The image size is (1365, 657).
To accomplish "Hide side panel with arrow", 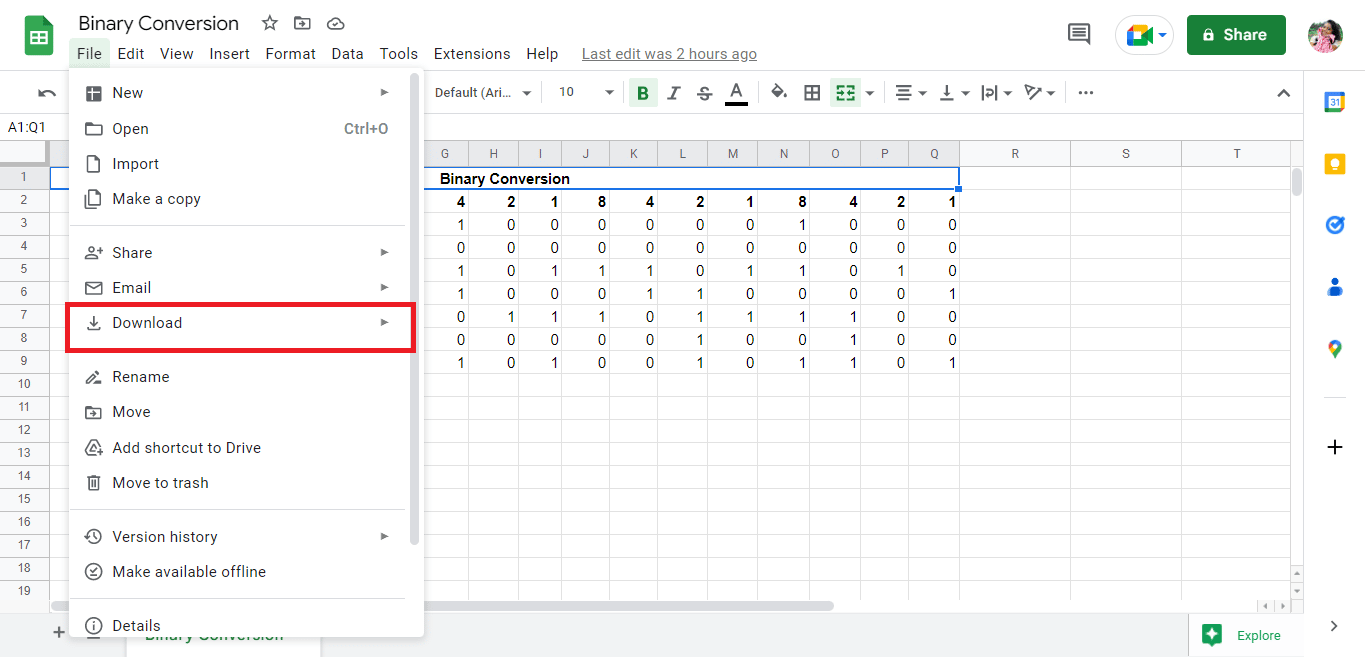I will [1334, 626].
